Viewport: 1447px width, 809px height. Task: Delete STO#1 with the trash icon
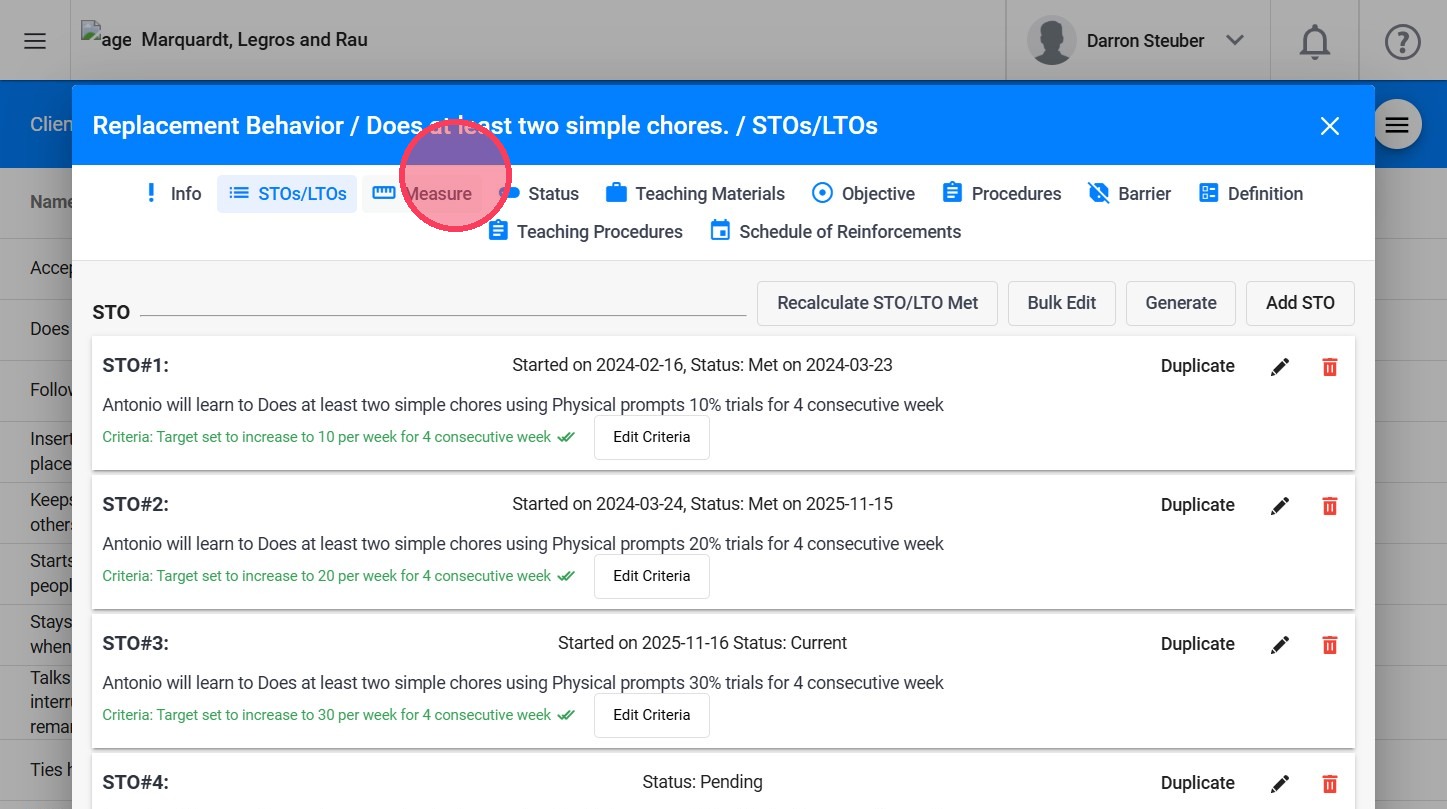coord(1330,367)
